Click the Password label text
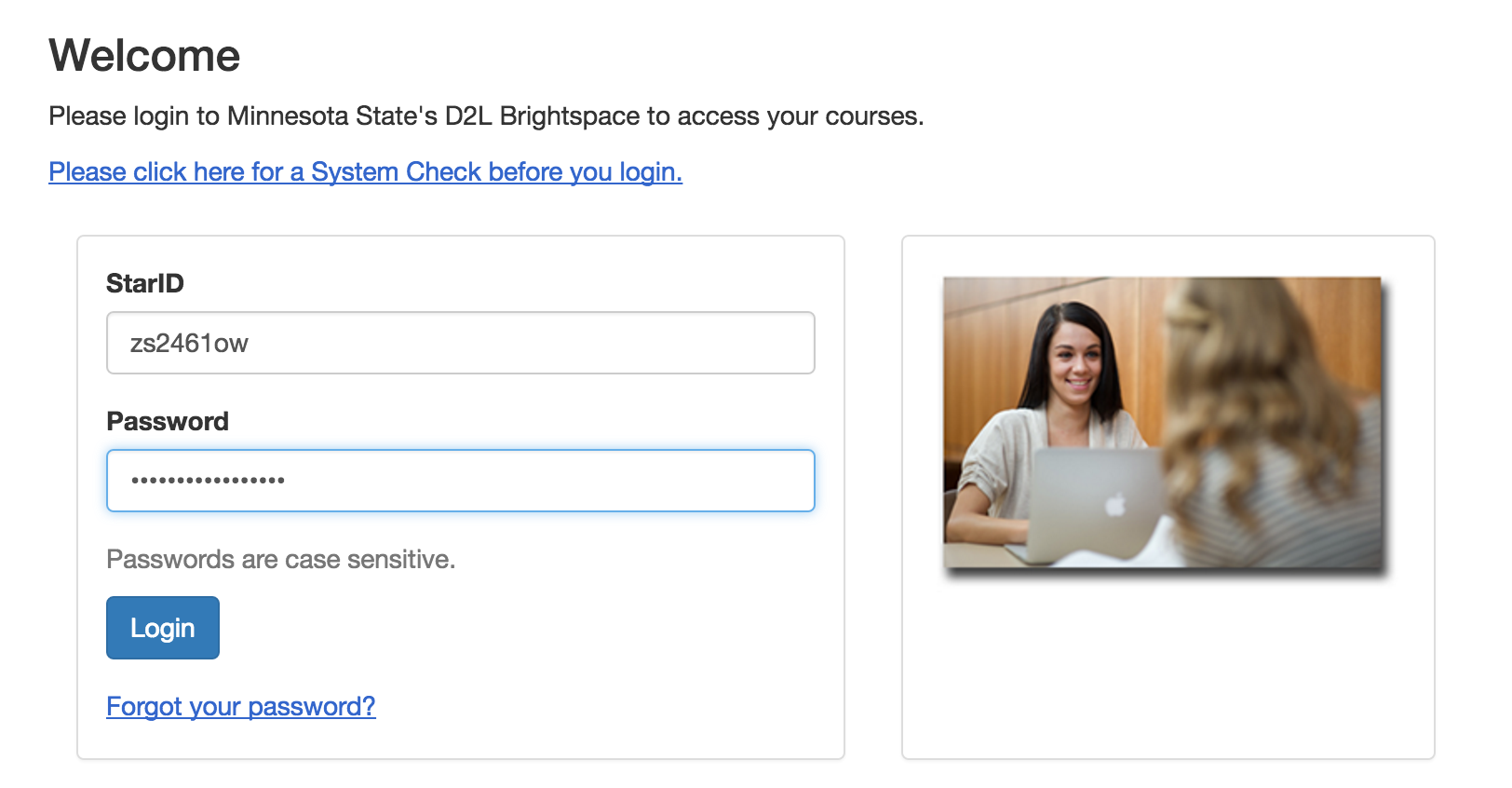The height and width of the screenshot is (788, 1512). 168,421
